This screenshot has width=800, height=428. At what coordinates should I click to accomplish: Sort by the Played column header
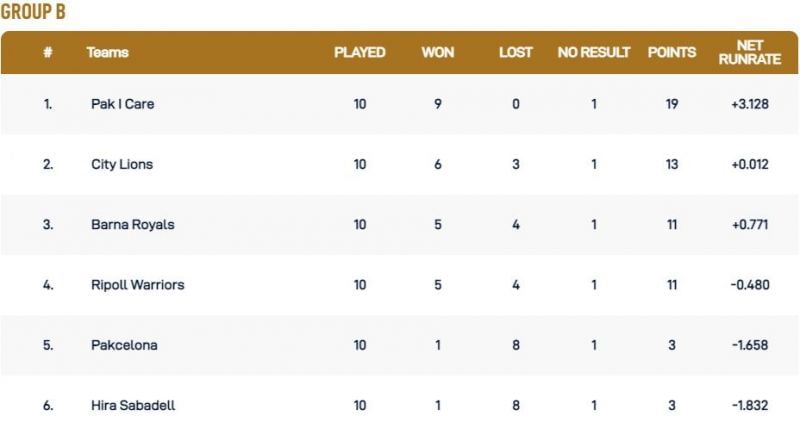[359, 53]
